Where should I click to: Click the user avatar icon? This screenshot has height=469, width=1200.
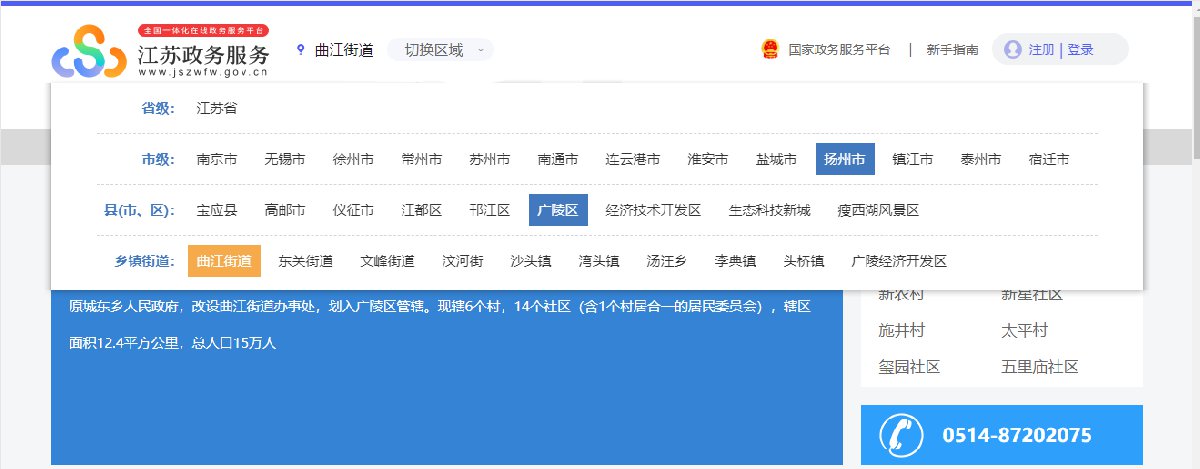point(1013,50)
